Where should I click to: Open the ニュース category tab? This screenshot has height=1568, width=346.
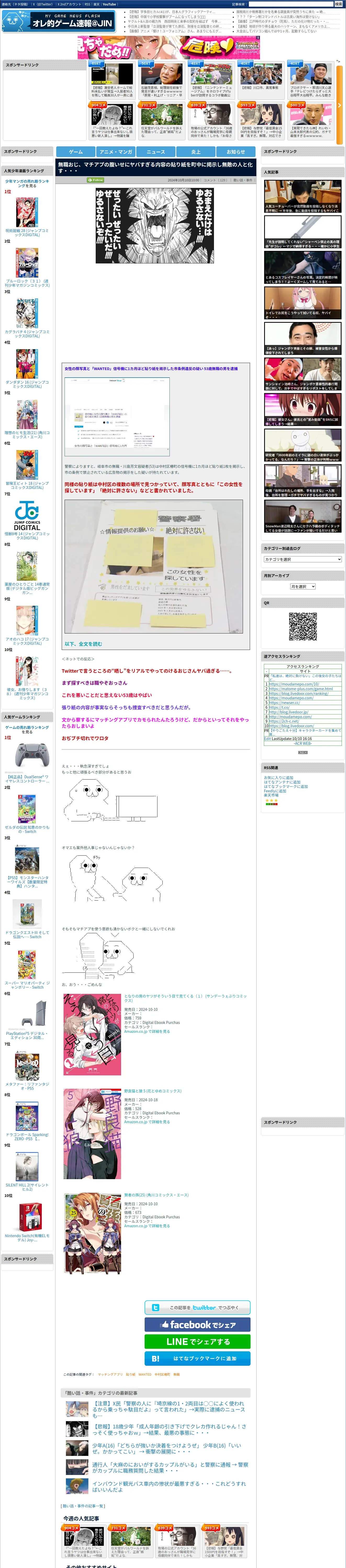tap(155, 152)
